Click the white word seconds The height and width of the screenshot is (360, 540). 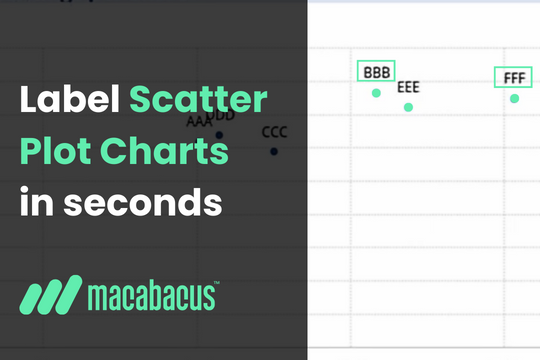(143, 203)
